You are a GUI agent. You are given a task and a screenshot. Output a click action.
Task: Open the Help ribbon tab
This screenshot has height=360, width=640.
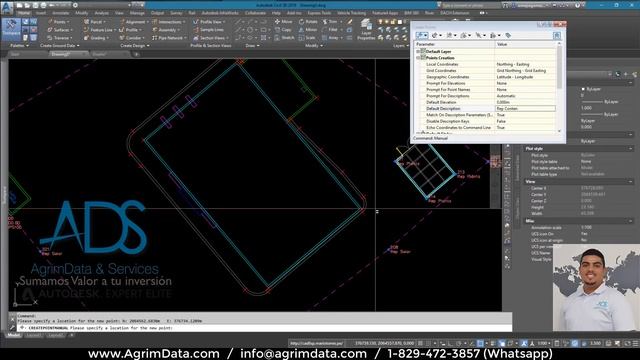[276, 13]
